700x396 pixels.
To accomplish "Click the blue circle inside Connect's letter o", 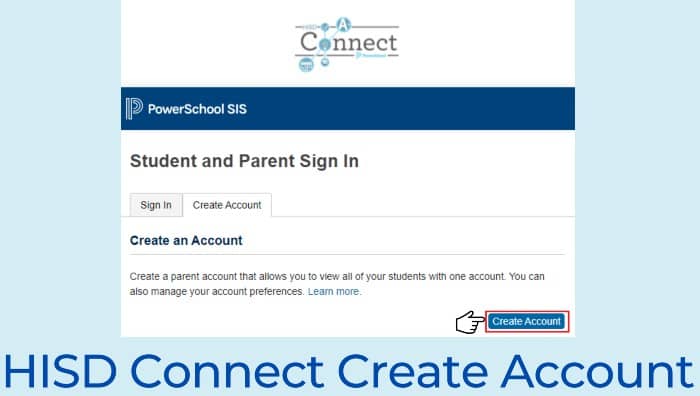I will (x=325, y=45).
